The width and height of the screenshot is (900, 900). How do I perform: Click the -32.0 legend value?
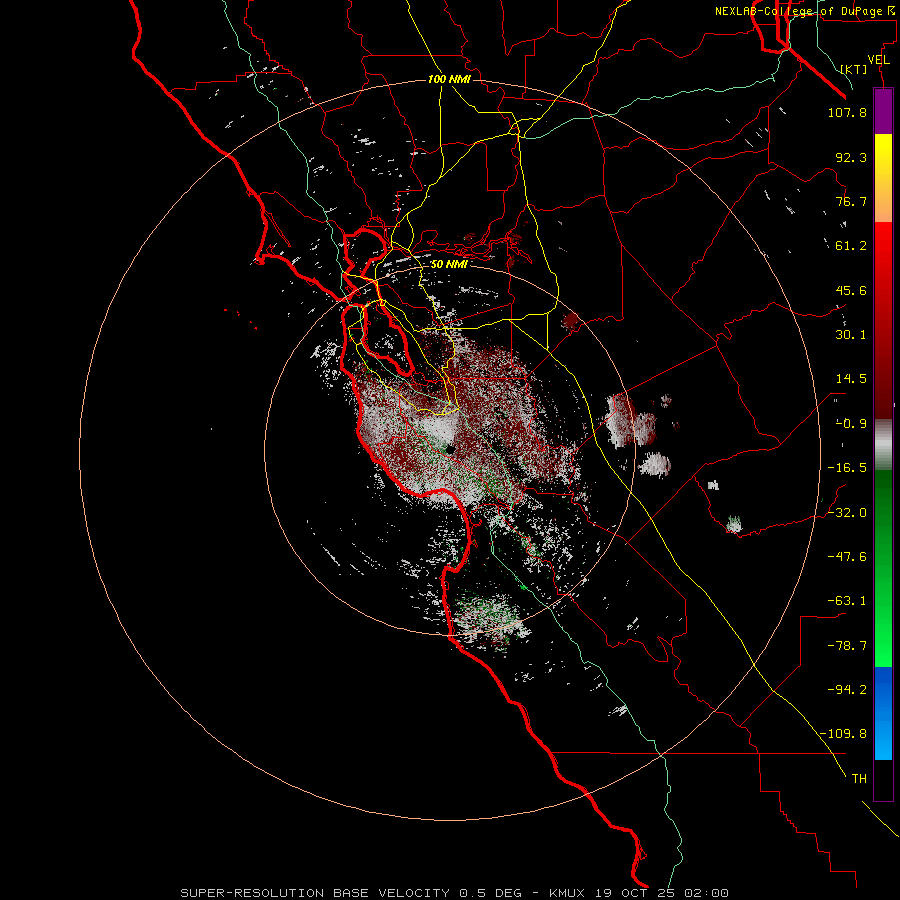coord(847,513)
